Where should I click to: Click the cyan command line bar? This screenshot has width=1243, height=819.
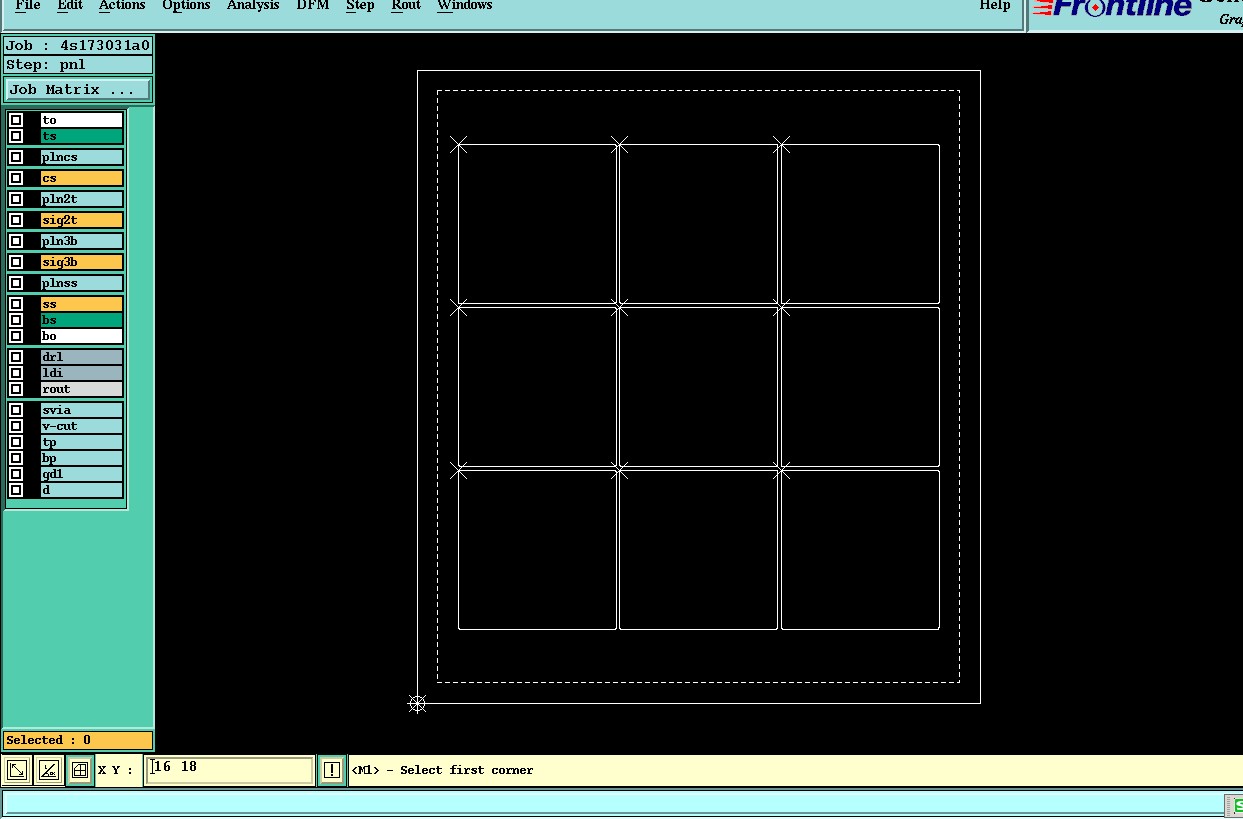(x=612, y=803)
